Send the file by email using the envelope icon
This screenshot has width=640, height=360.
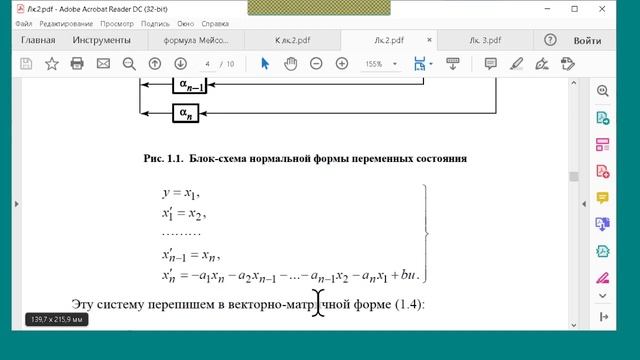(103, 64)
